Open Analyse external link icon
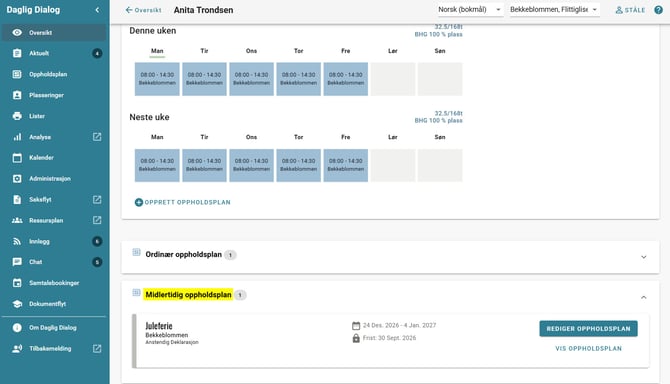Screen dimensions: 670x384 [97, 137]
